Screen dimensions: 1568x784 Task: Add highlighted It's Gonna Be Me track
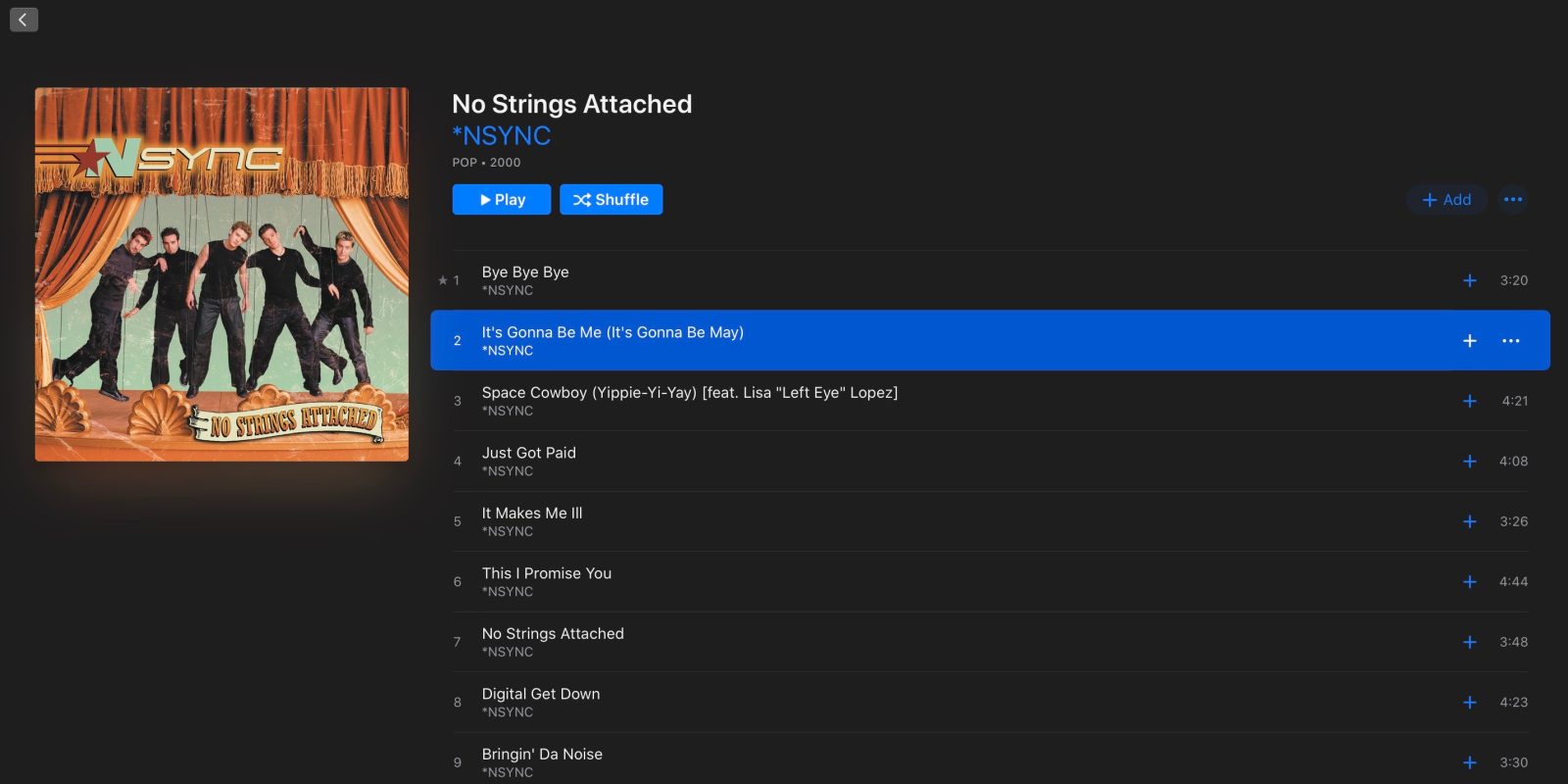[x=1469, y=341]
